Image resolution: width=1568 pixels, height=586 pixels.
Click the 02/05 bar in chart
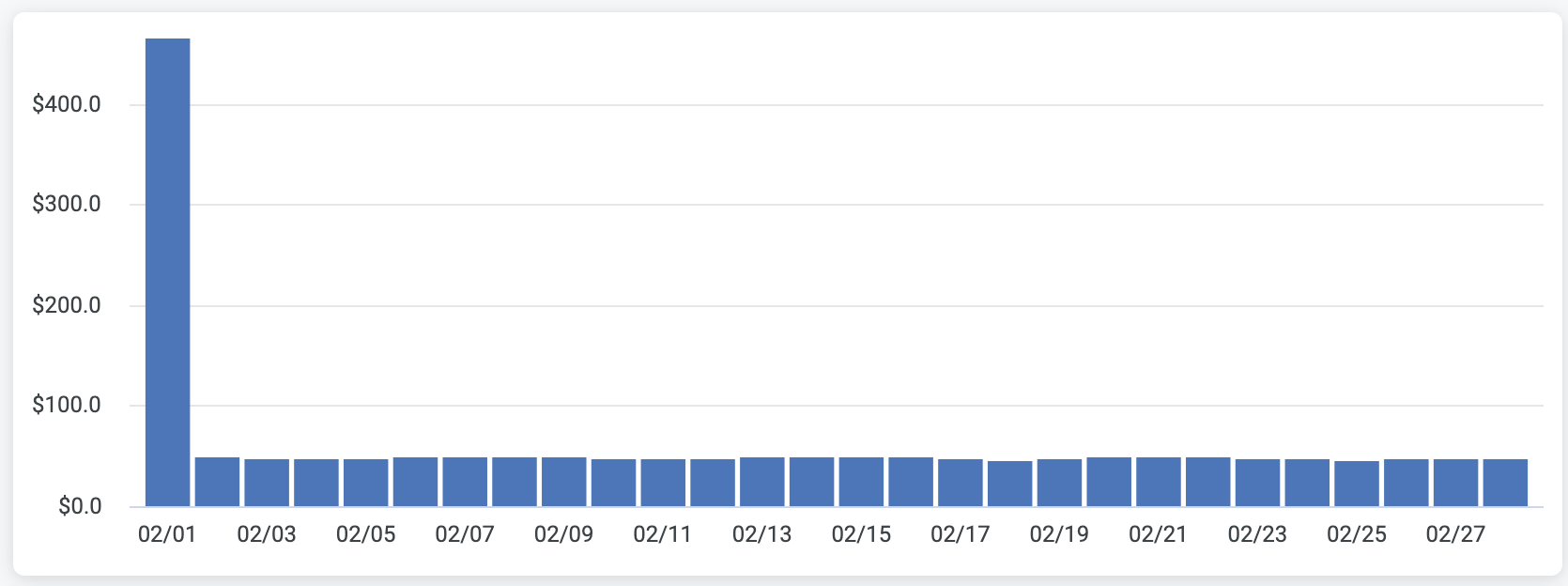coord(366,483)
